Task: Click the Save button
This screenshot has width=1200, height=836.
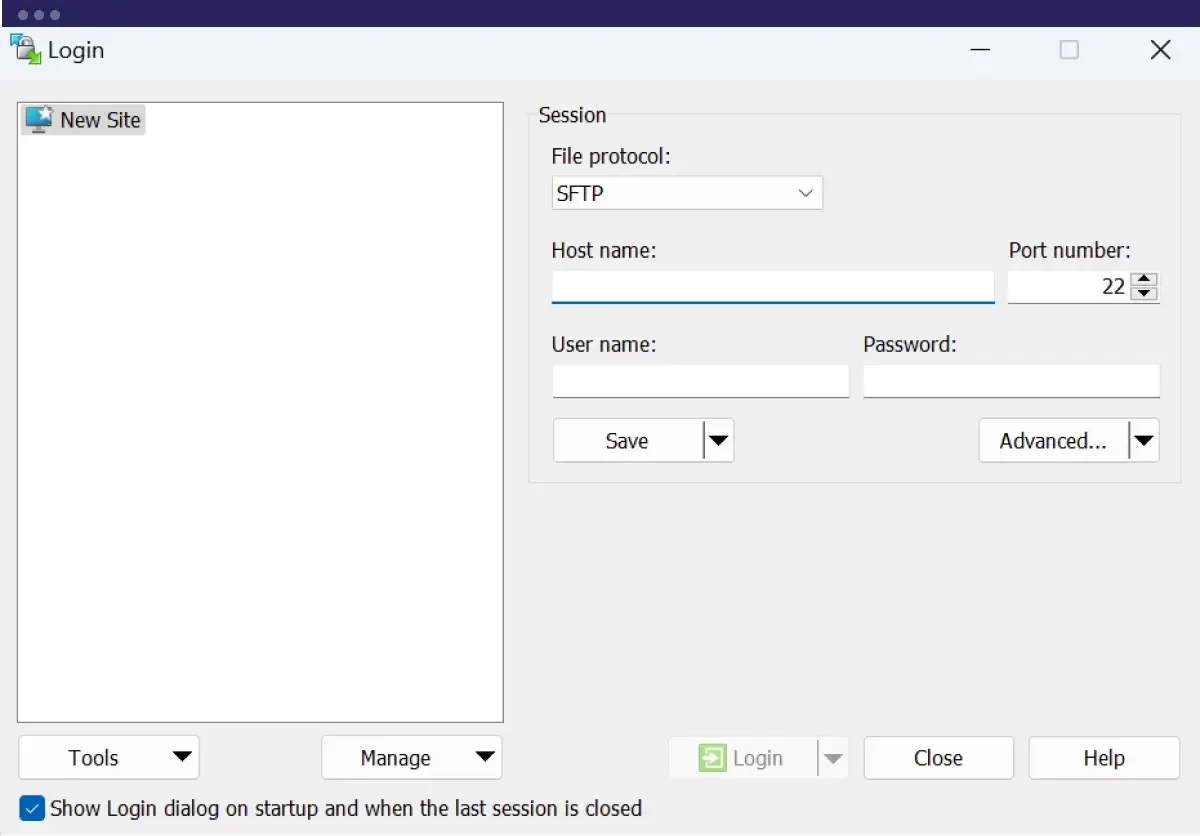Action: [x=627, y=441]
